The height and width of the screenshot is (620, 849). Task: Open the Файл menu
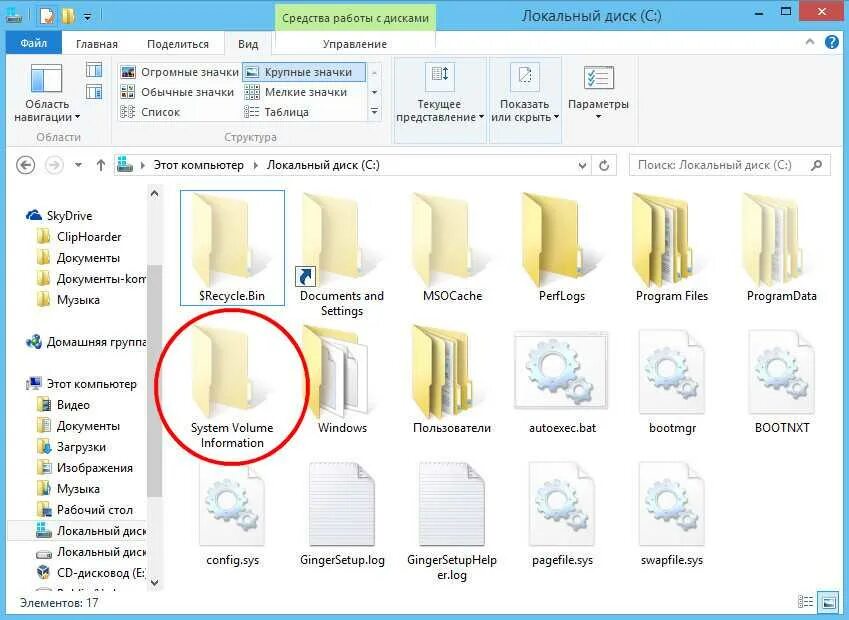coord(34,43)
